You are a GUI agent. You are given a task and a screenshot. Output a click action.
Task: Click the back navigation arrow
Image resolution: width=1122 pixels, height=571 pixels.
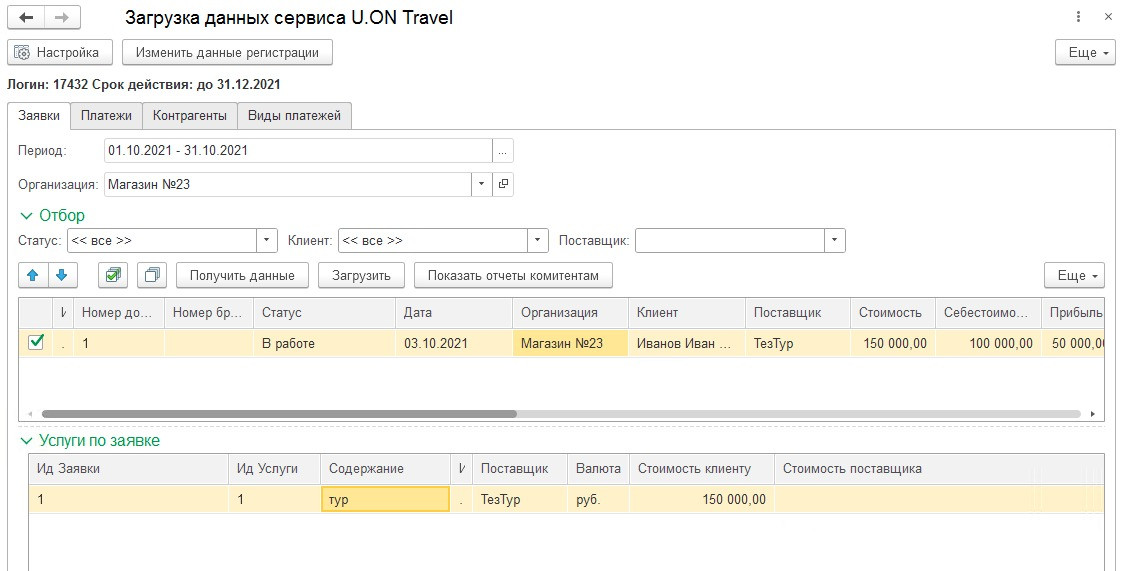pyautogui.click(x=26, y=18)
